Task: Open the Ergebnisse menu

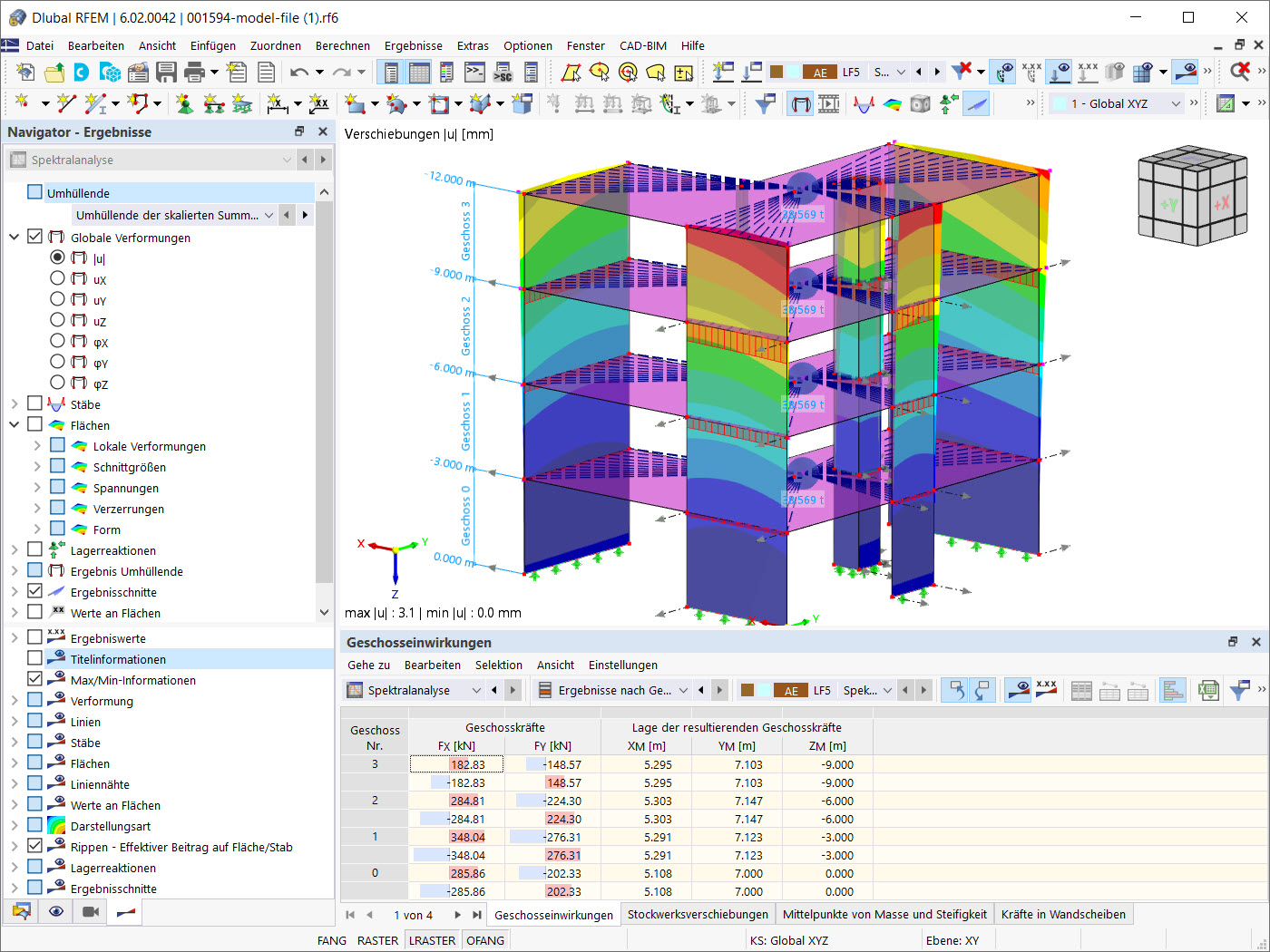Action: pyautogui.click(x=414, y=45)
